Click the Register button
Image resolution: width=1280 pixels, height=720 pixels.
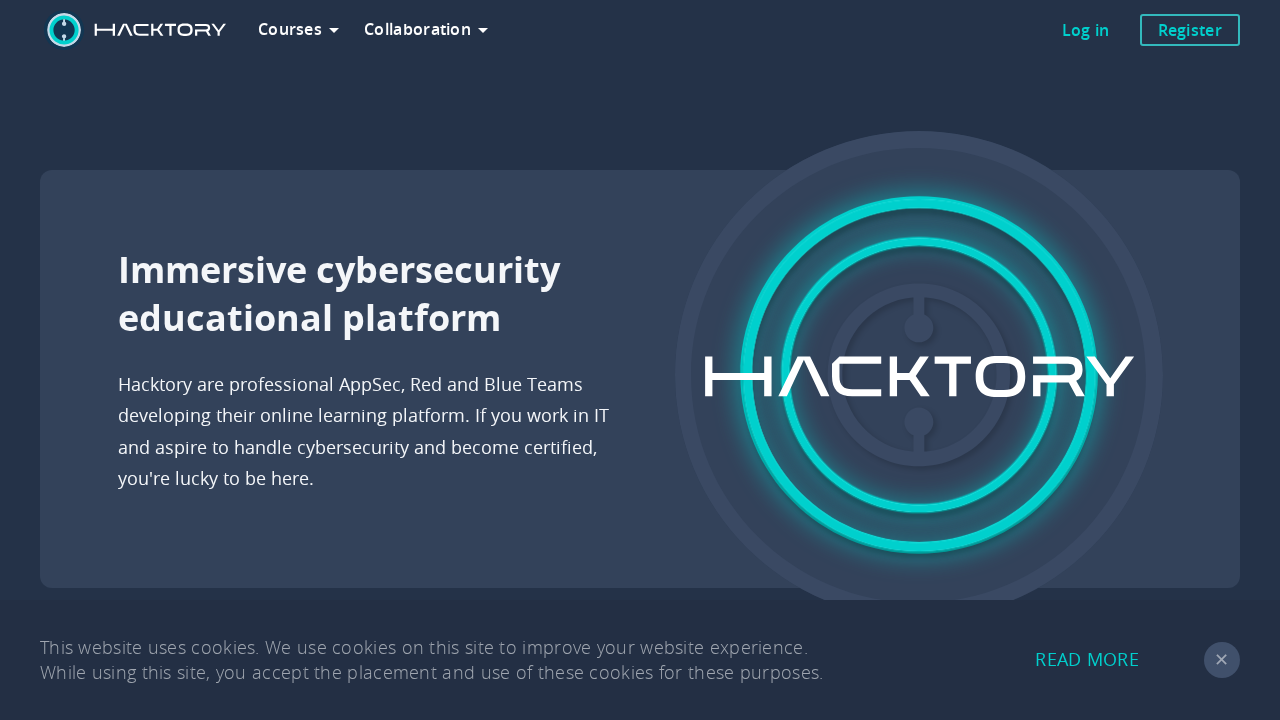tap(1189, 29)
